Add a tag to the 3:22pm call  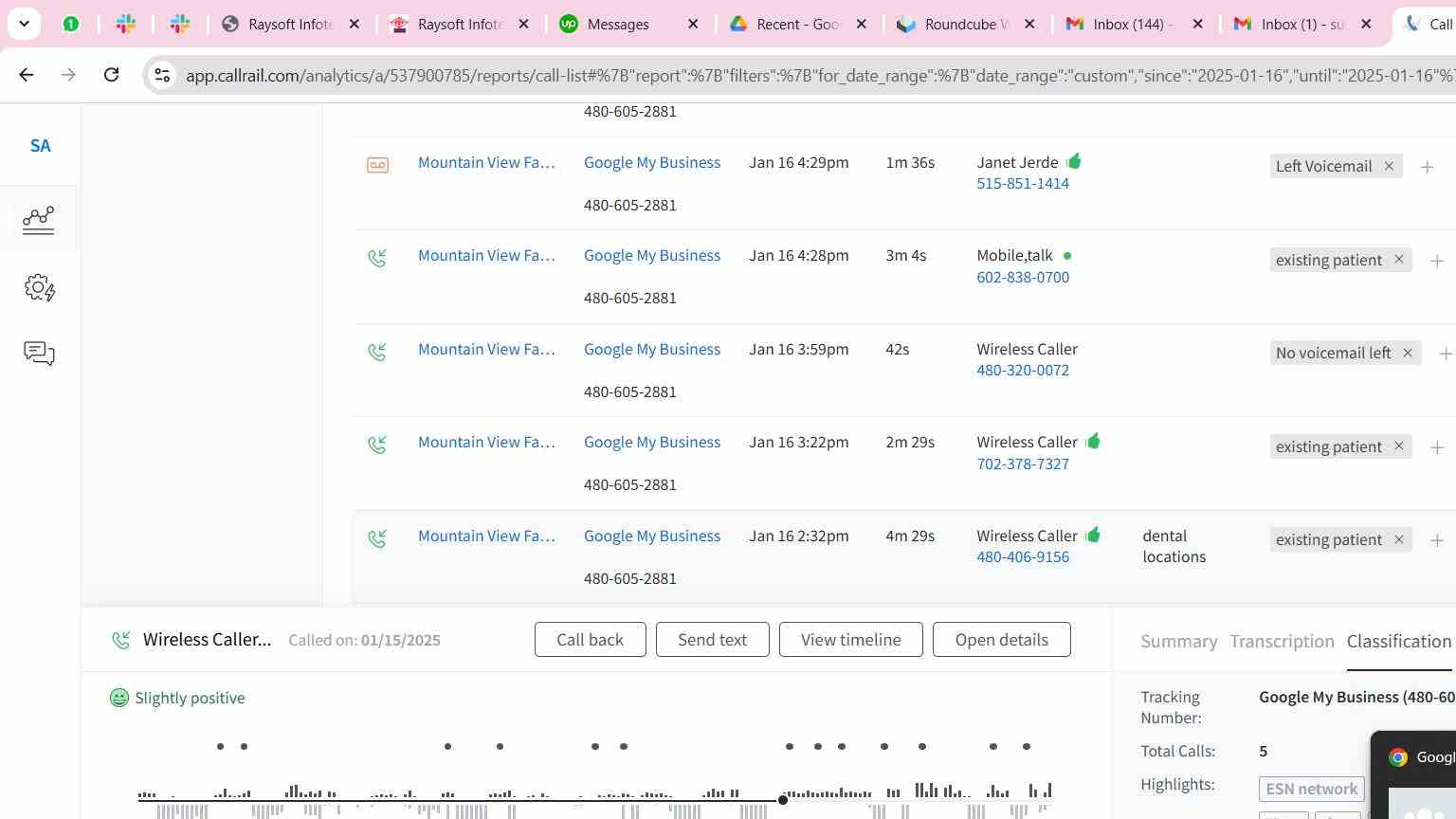click(x=1437, y=446)
